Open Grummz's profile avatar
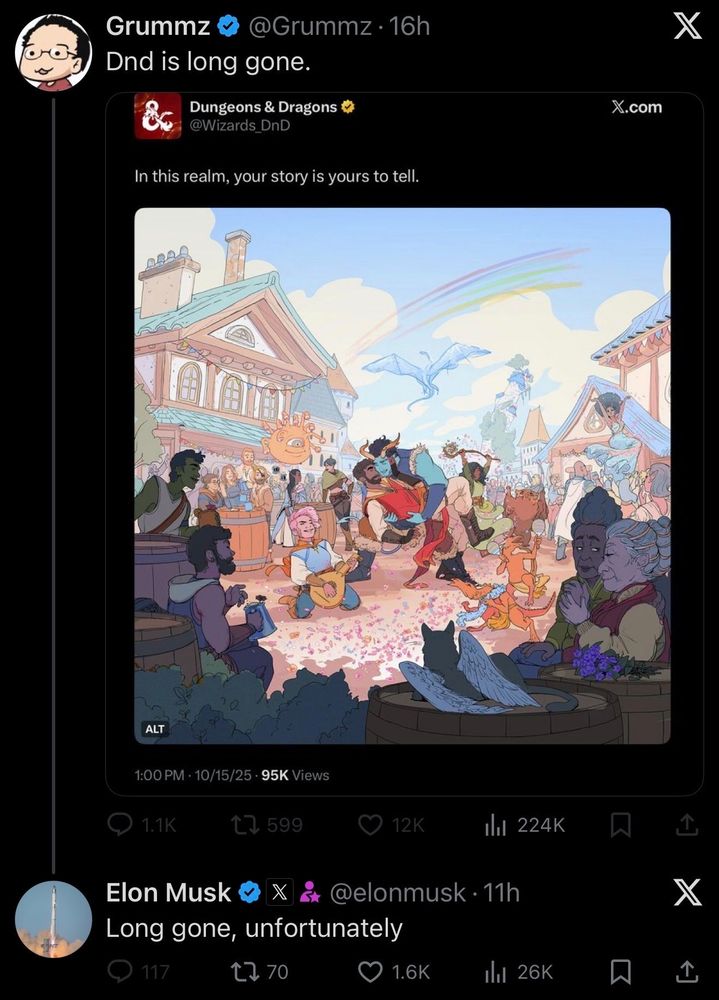Screen dimensions: 719x1000 (54, 50)
